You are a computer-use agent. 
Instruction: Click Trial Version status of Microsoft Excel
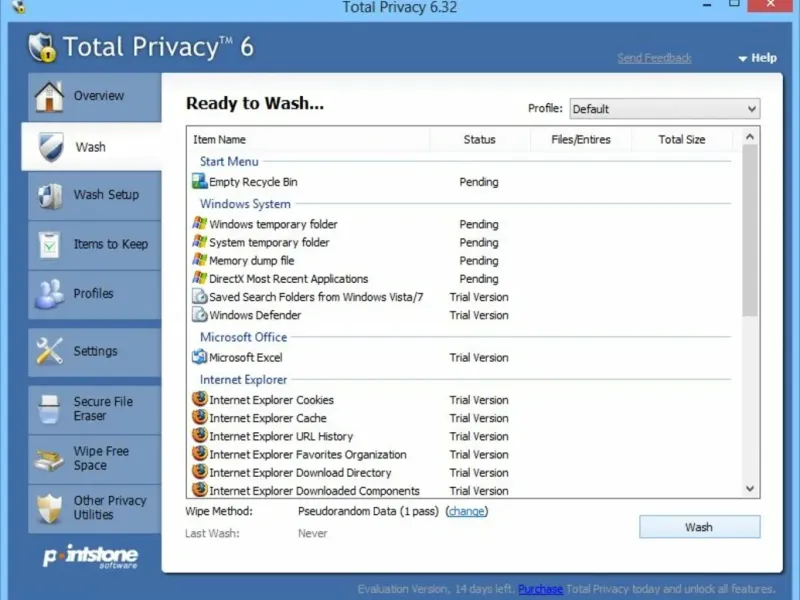point(479,358)
